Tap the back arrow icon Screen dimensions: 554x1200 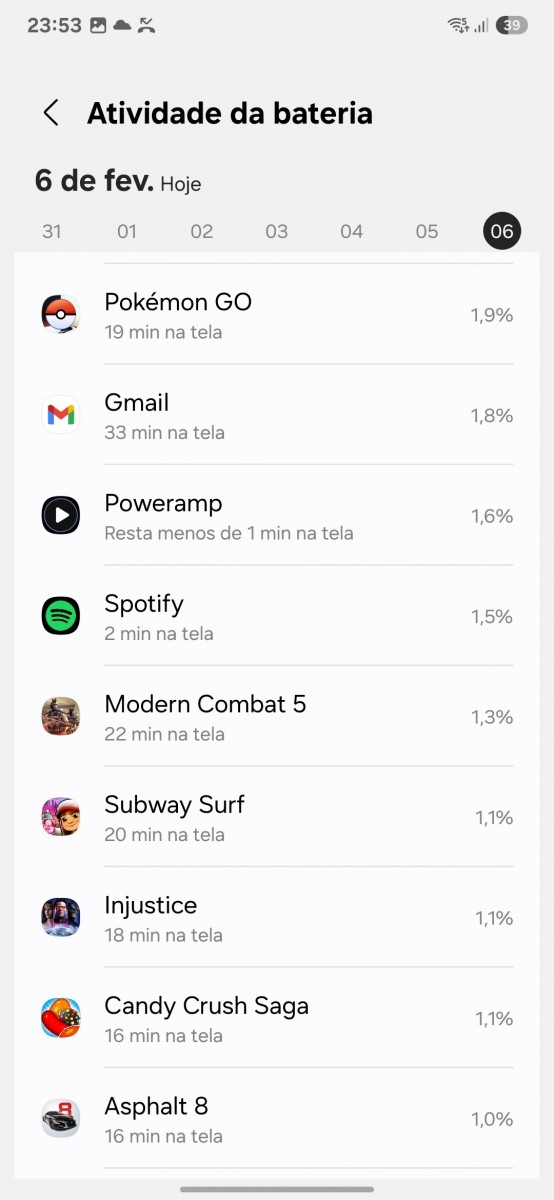point(51,113)
